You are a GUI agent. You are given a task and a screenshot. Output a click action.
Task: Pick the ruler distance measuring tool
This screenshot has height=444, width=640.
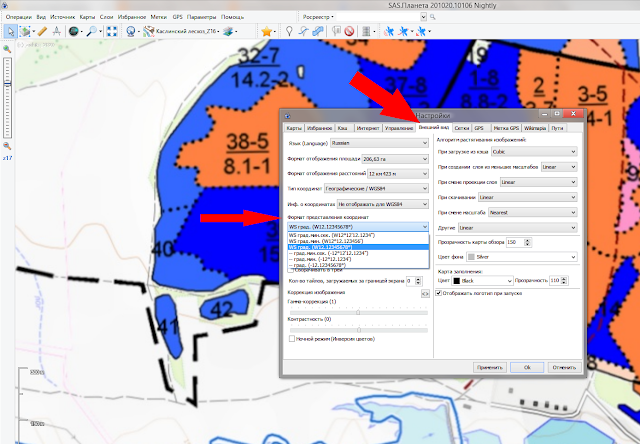click(42, 31)
